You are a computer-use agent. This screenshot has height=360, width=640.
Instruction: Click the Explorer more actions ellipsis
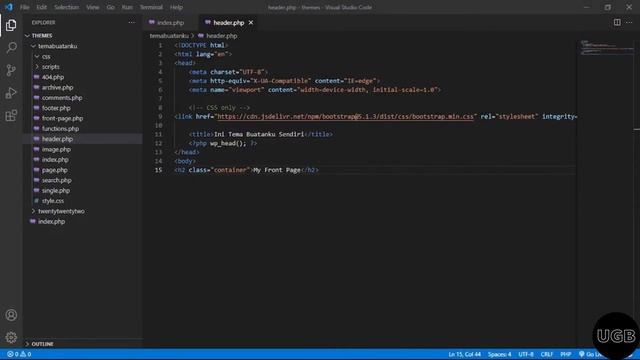(x=131, y=22)
